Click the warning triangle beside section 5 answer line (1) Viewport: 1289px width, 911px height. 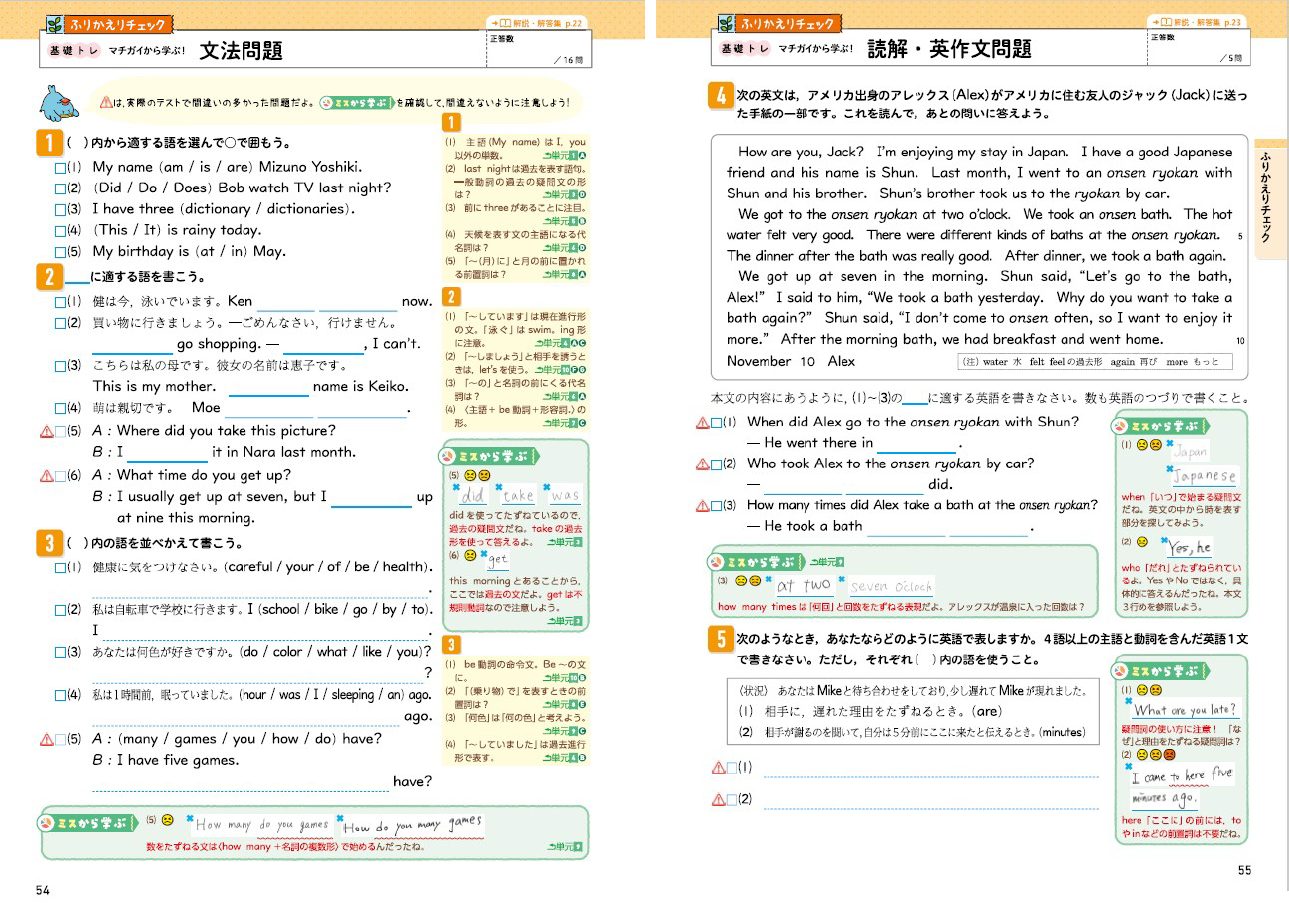pos(717,768)
